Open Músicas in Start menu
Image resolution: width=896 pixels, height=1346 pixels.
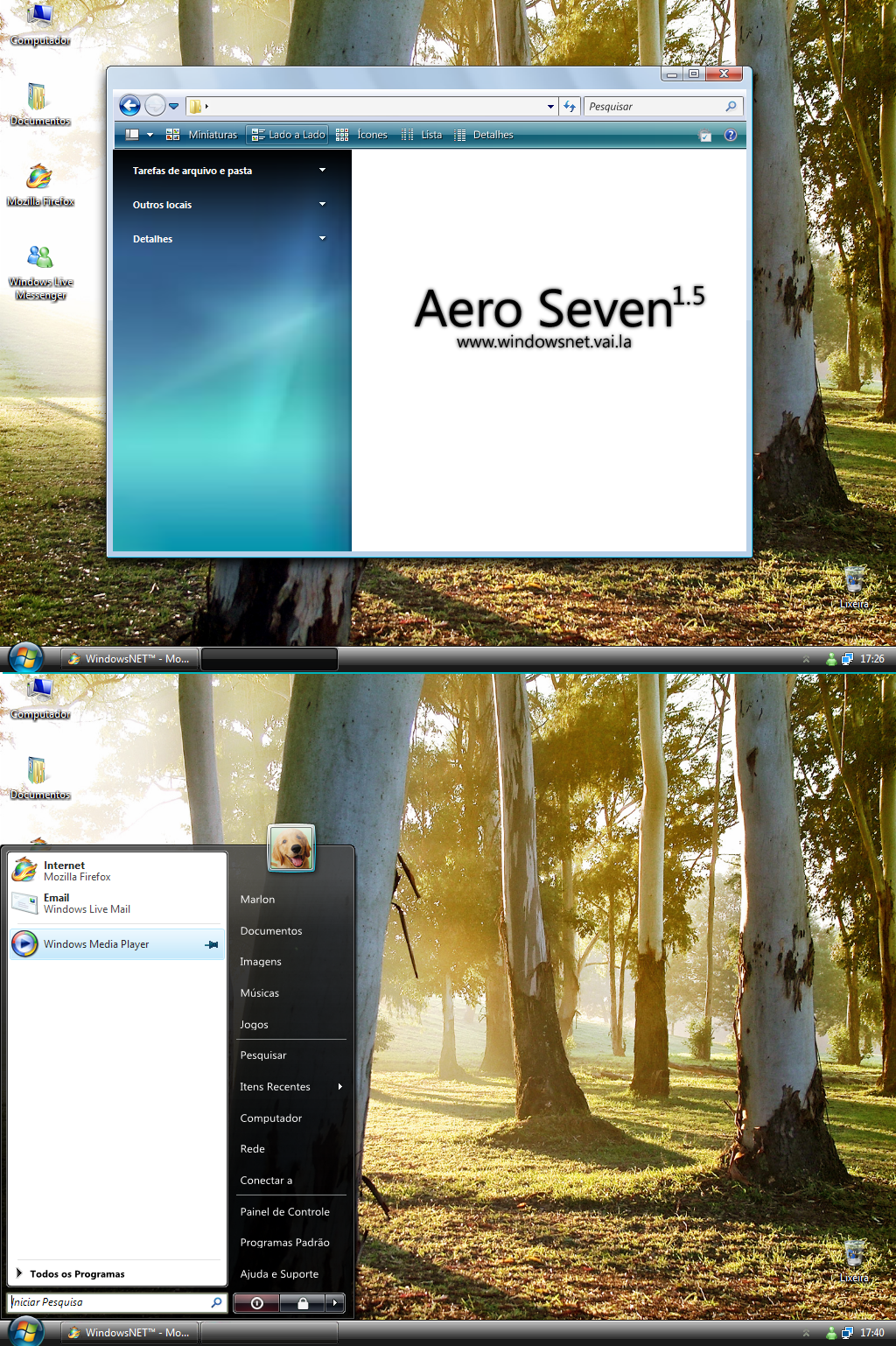point(260,993)
